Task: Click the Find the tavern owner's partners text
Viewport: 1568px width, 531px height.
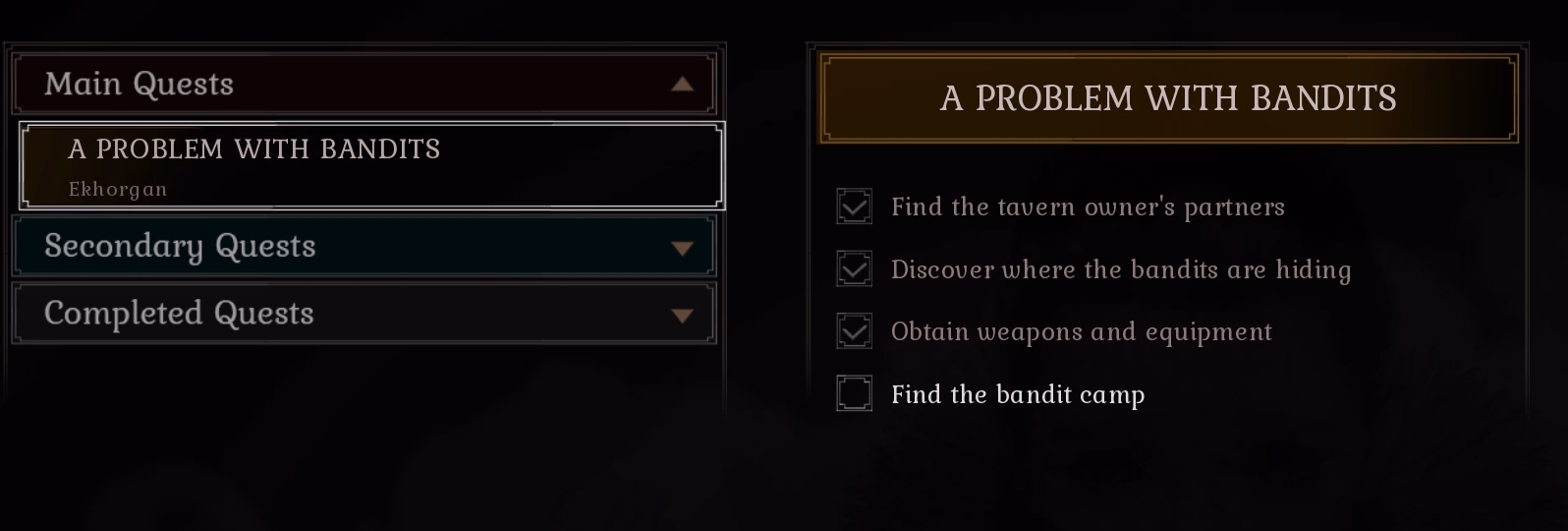Action: [1088, 207]
